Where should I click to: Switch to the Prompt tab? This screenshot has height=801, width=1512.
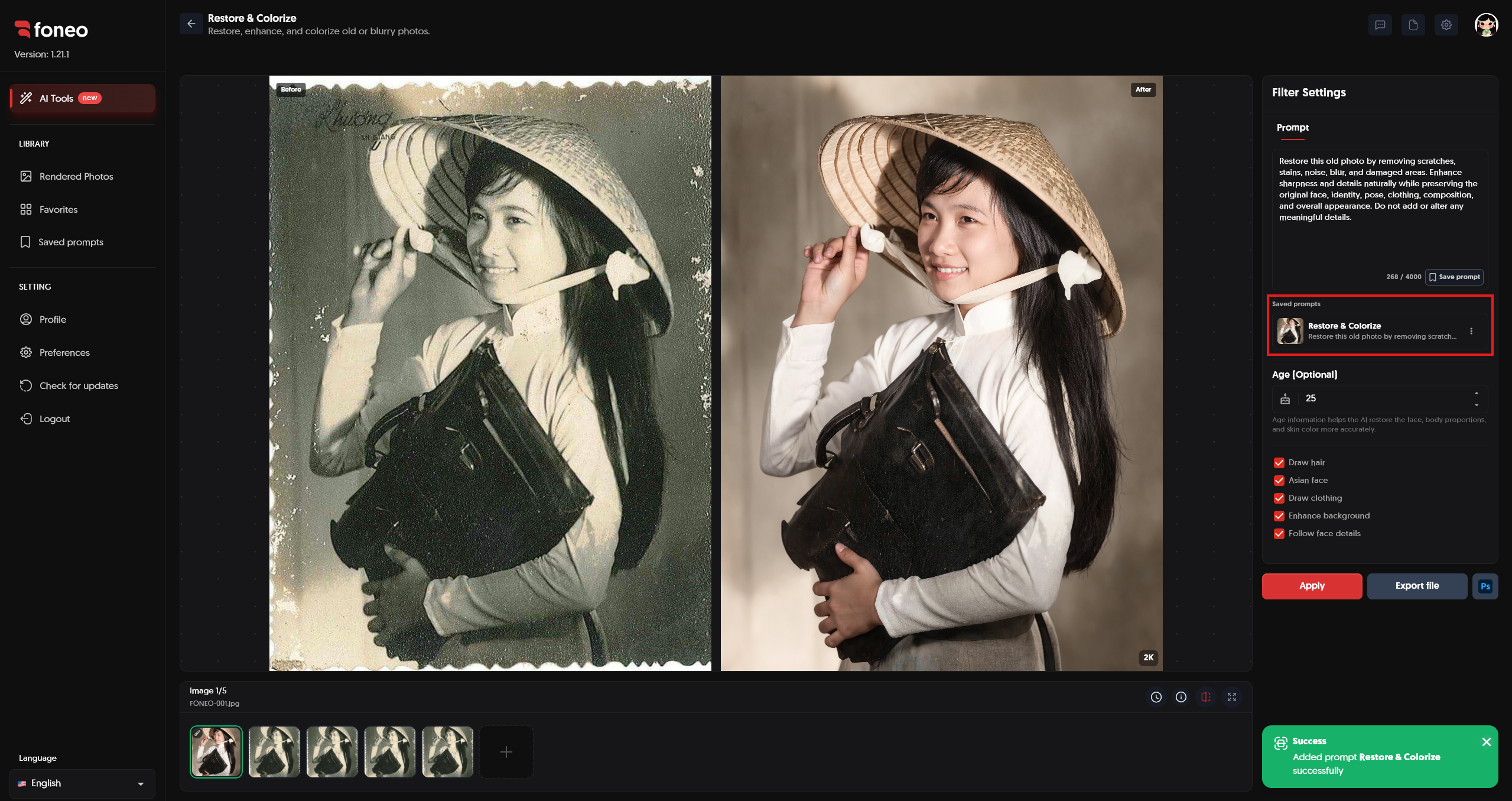click(x=1292, y=128)
